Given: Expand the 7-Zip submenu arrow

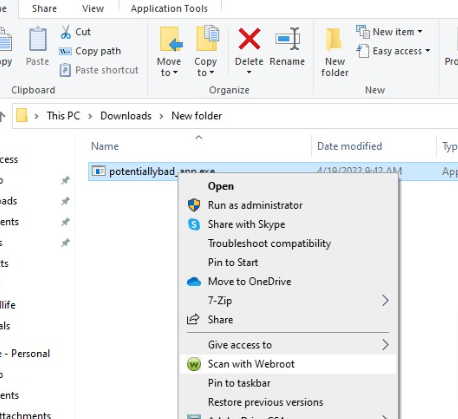Looking at the screenshot, I should pyautogui.click(x=385, y=300).
